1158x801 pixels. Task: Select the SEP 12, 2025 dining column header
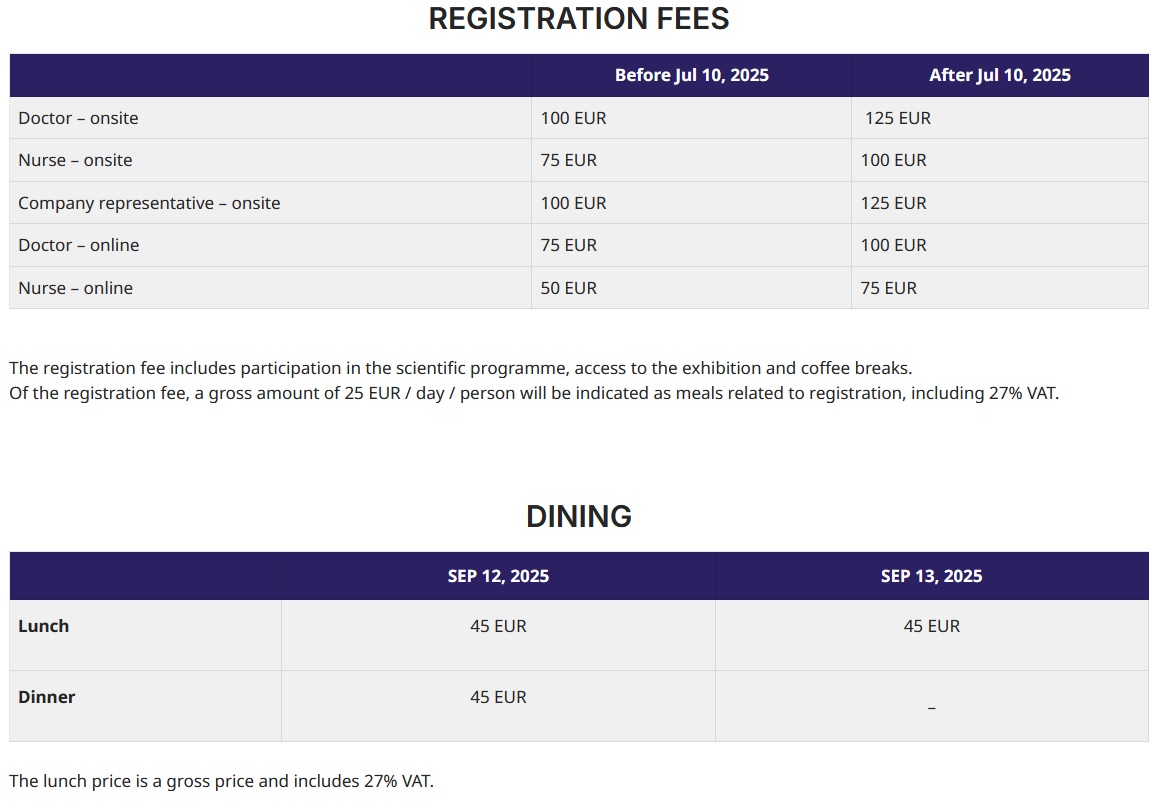(498, 576)
